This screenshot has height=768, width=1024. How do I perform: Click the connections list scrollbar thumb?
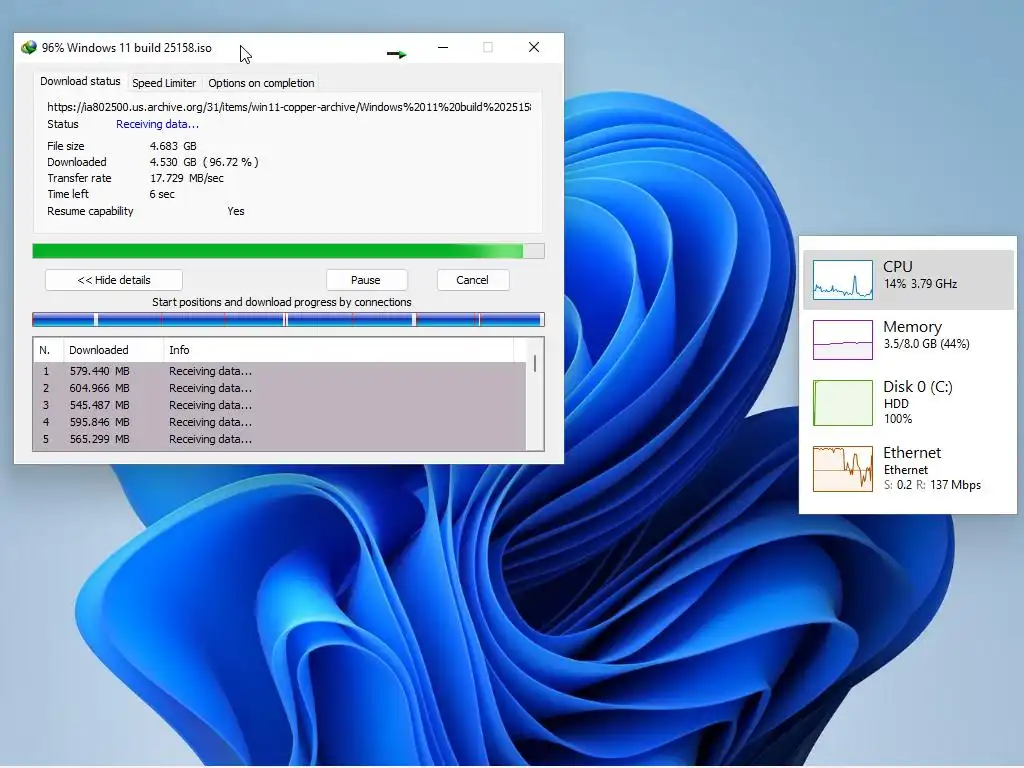535,364
